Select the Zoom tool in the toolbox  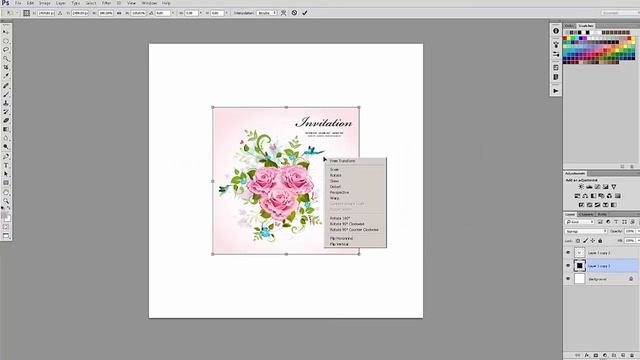[x=6, y=201]
